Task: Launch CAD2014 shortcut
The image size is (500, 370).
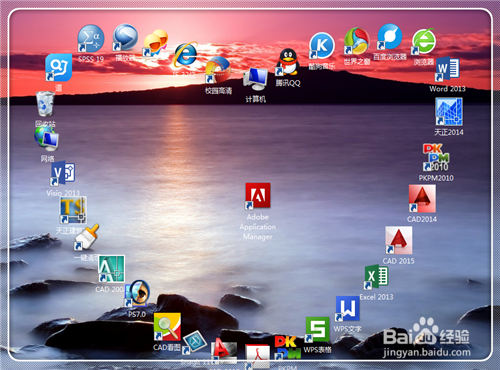Action: [x=422, y=199]
